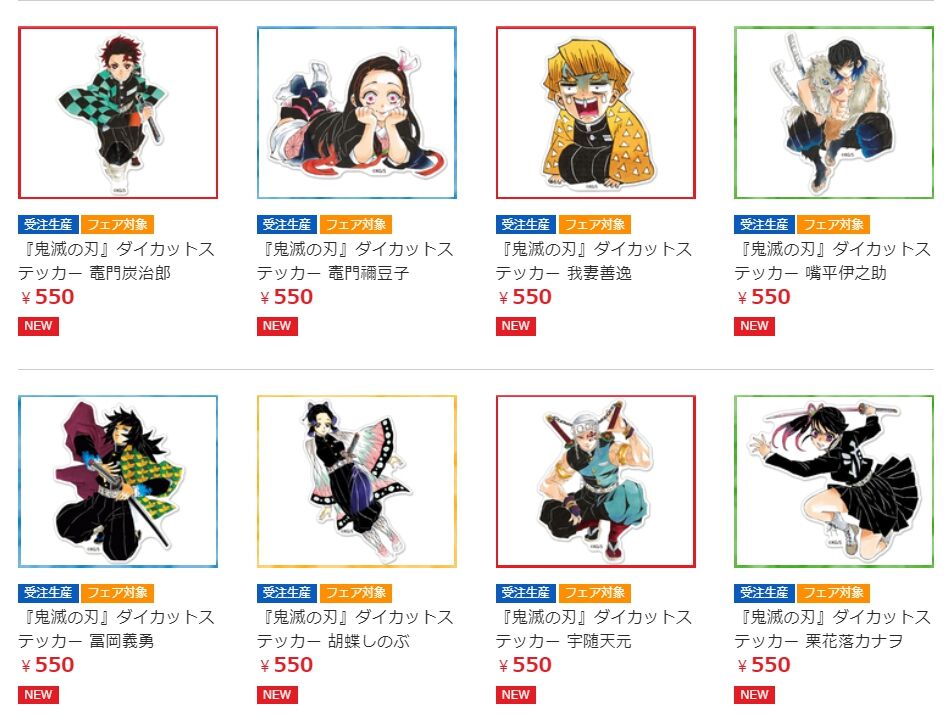Open the 冨岡義勇 product title link
The height and width of the screenshot is (725, 945).
117,629
